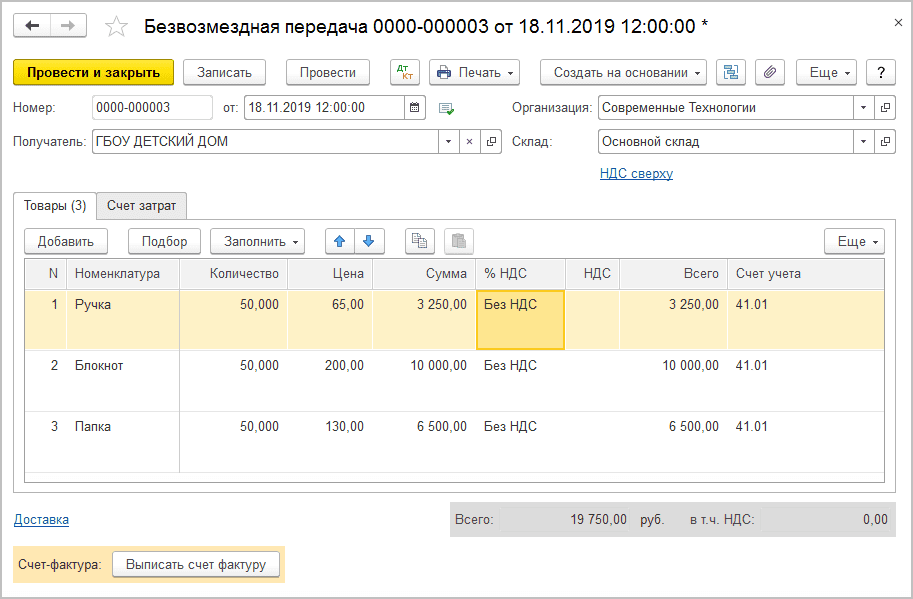
Task: Select the Блокнот nomenclature cell
Action: (123, 381)
